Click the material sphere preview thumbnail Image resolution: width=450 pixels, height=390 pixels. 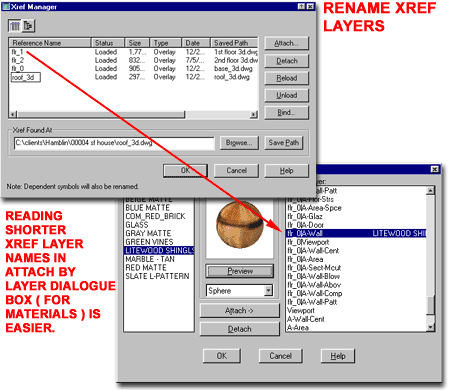(240, 225)
